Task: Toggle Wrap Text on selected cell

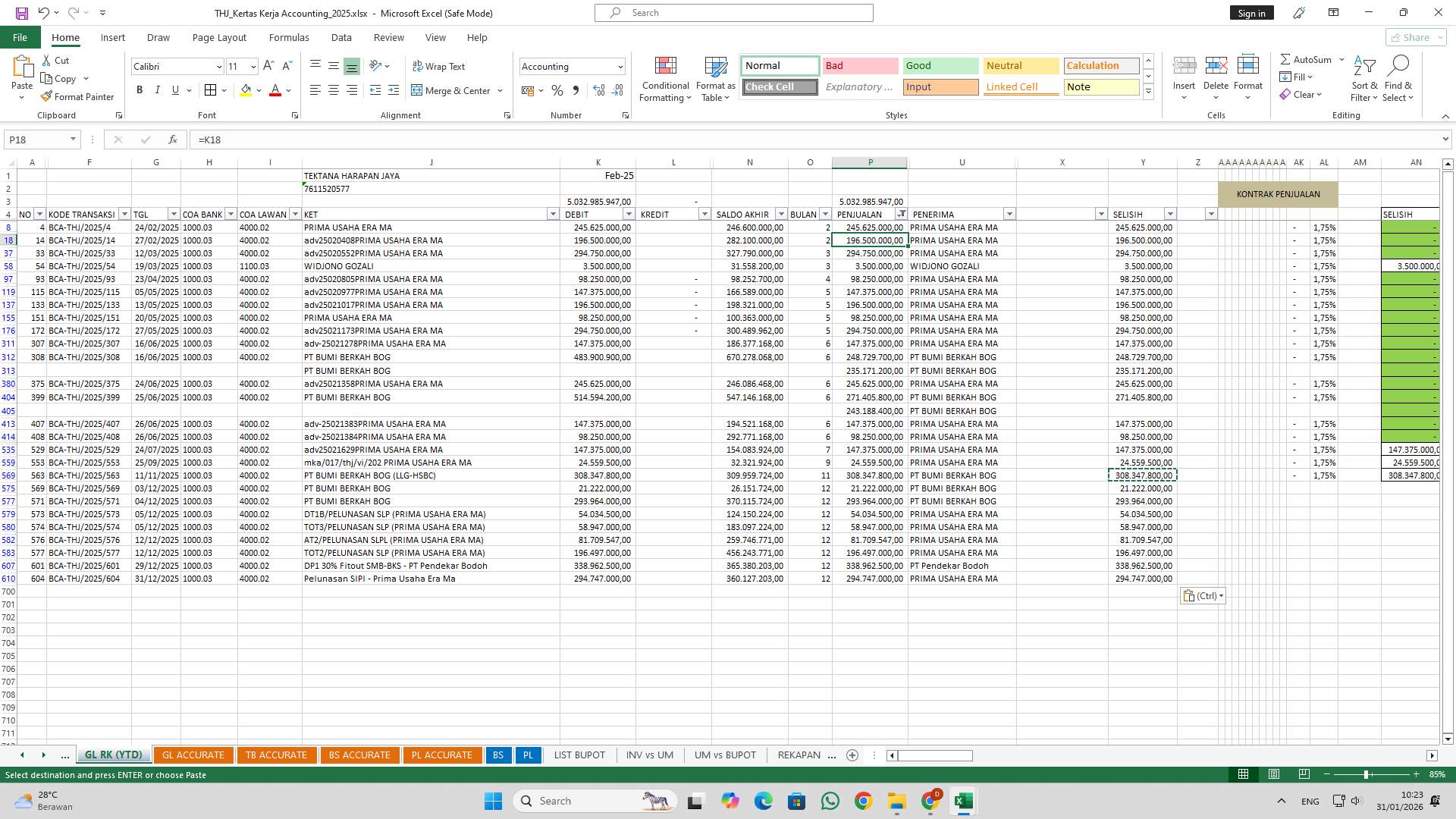Action: click(x=439, y=67)
